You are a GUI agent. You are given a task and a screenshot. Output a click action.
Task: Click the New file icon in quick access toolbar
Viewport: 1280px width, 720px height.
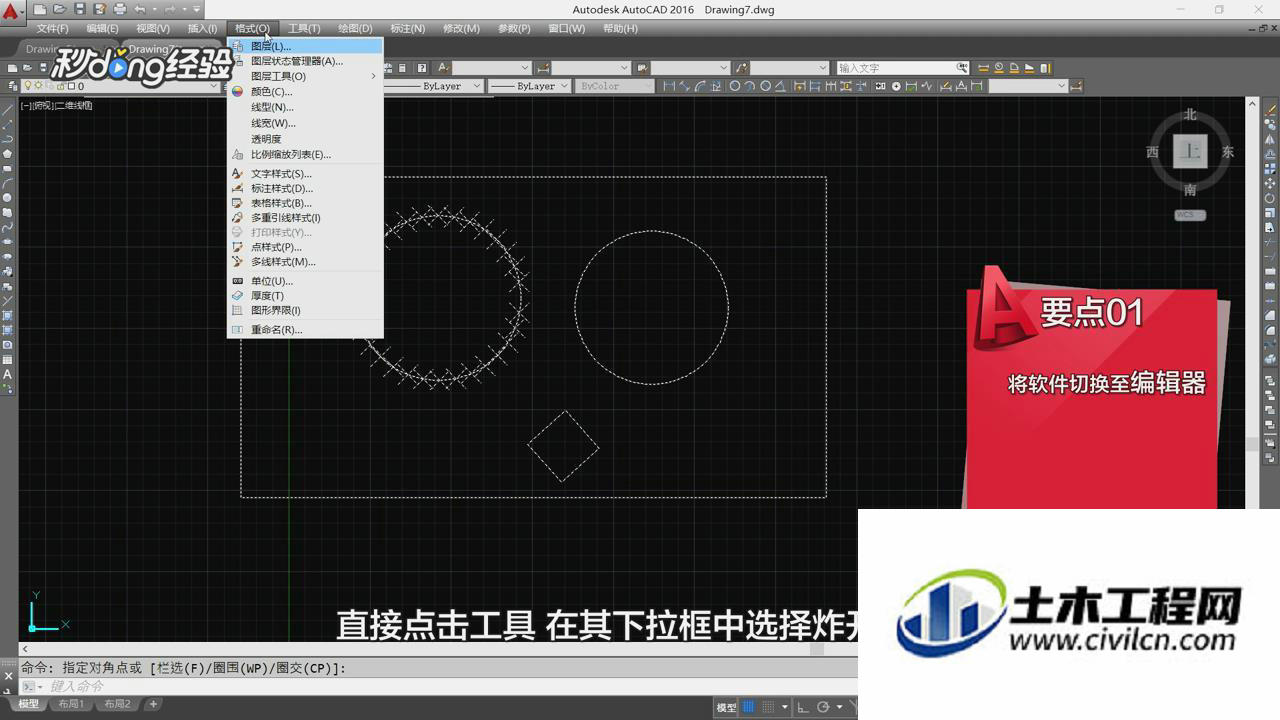pos(40,9)
